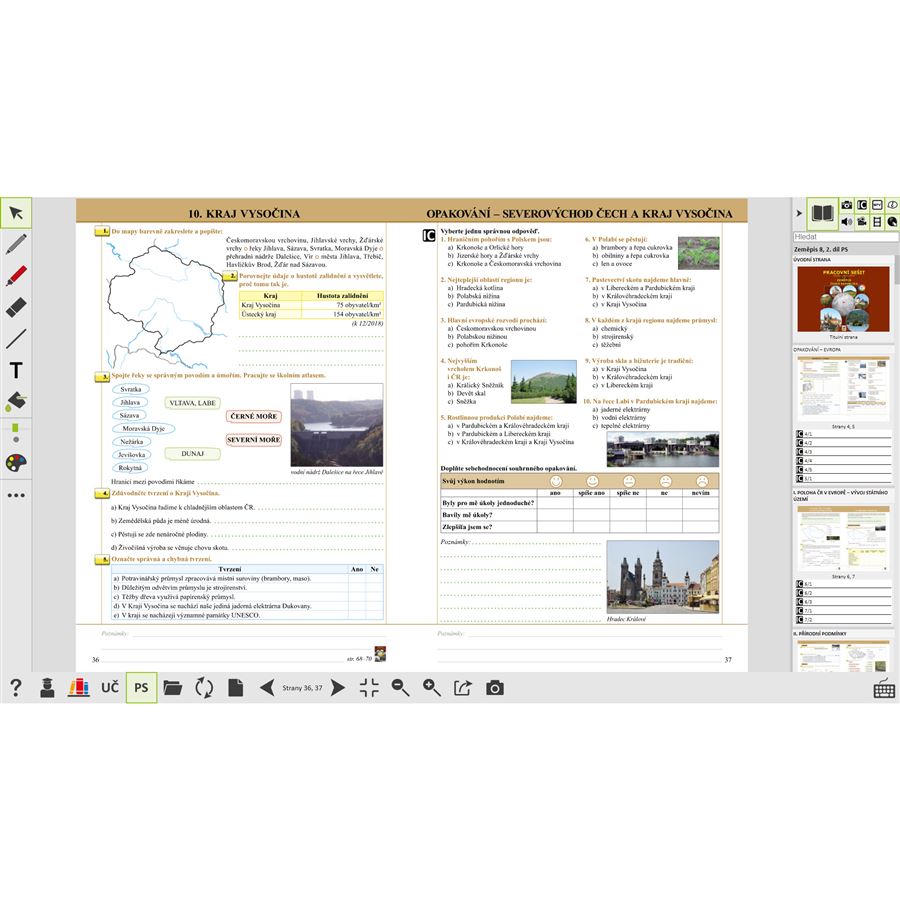The image size is (900, 900).
Task: Pick the eraser tool
Action: [16, 307]
